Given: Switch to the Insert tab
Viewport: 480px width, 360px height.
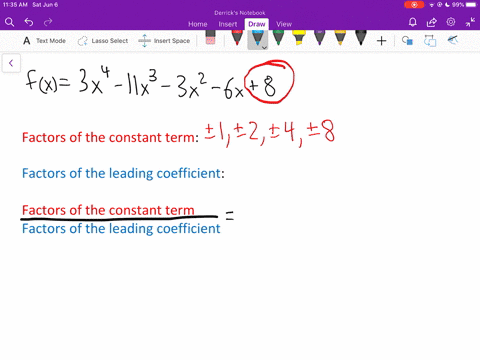Looking at the screenshot, I should (x=228, y=24).
